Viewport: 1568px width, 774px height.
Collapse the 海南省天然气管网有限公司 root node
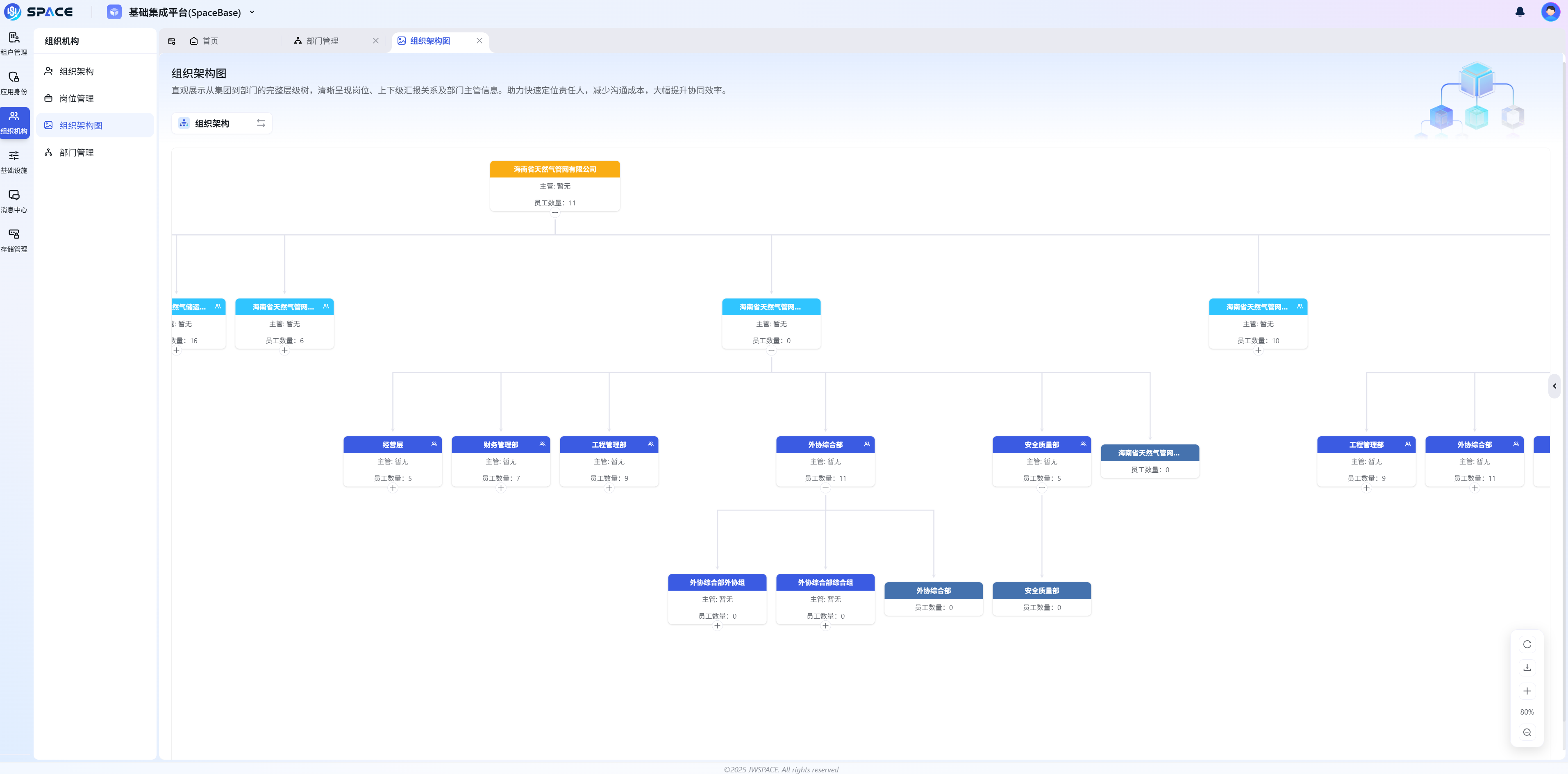coord(554,212)
